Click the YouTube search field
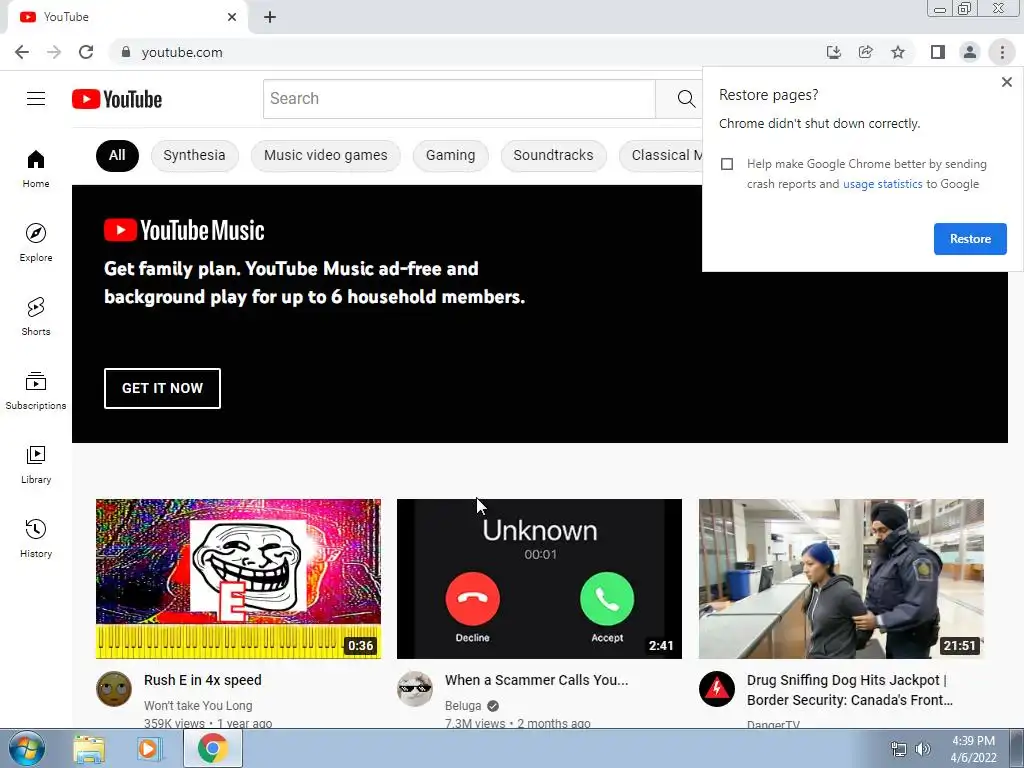 point(459,99)
